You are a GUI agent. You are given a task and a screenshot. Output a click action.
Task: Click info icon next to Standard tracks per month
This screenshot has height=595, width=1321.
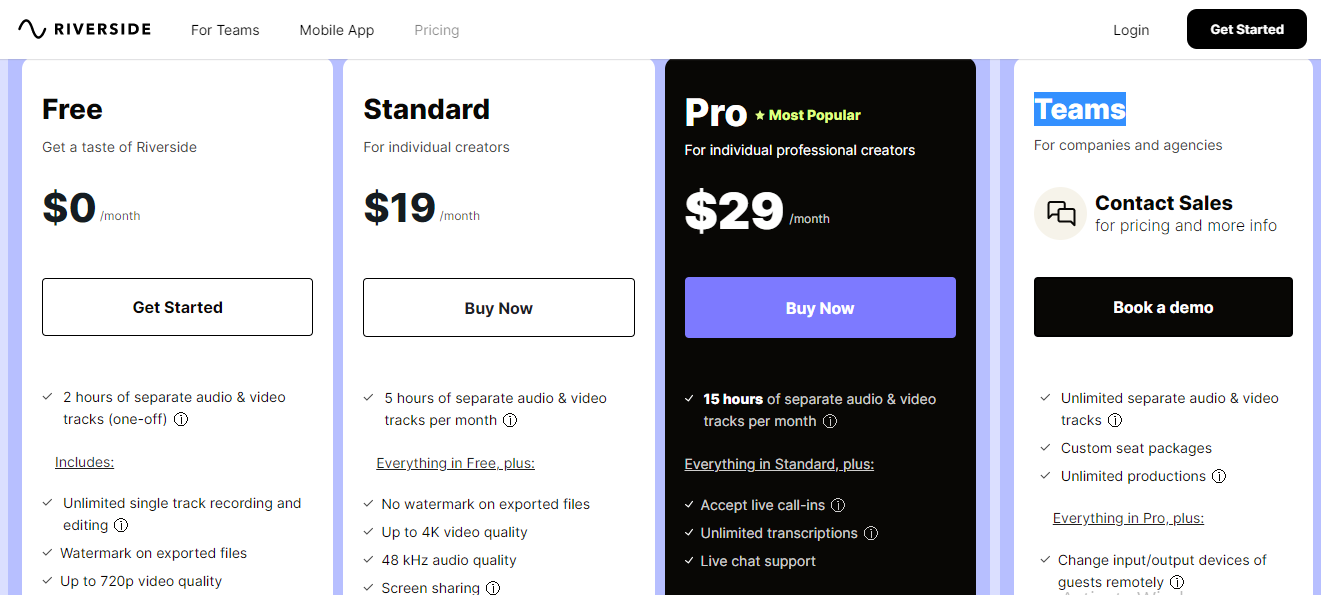tap(510, 421)
